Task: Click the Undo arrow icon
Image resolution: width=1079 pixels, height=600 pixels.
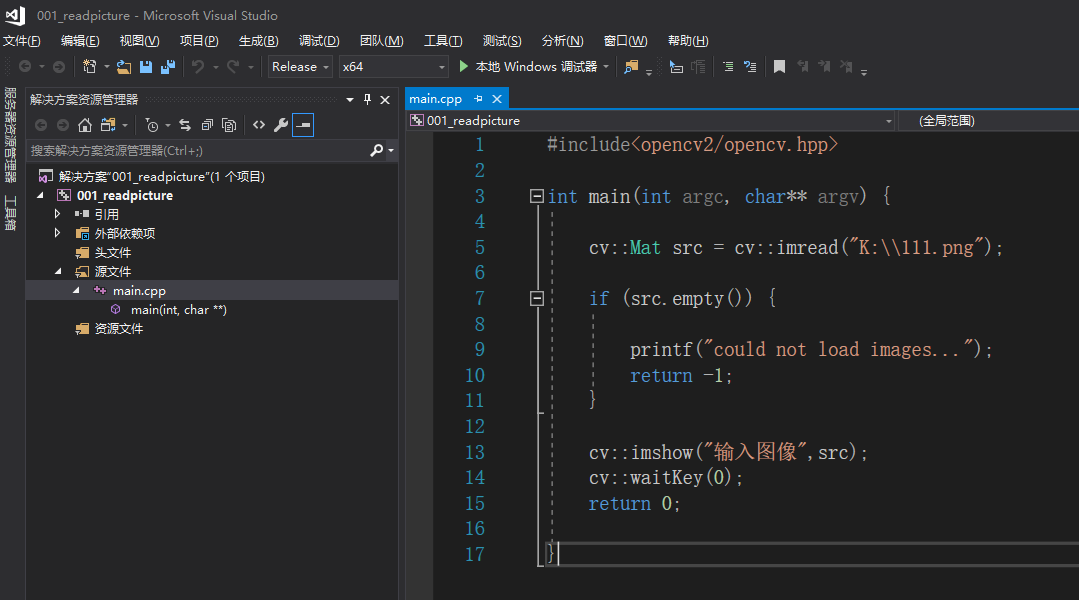Action: pos(198,67)
